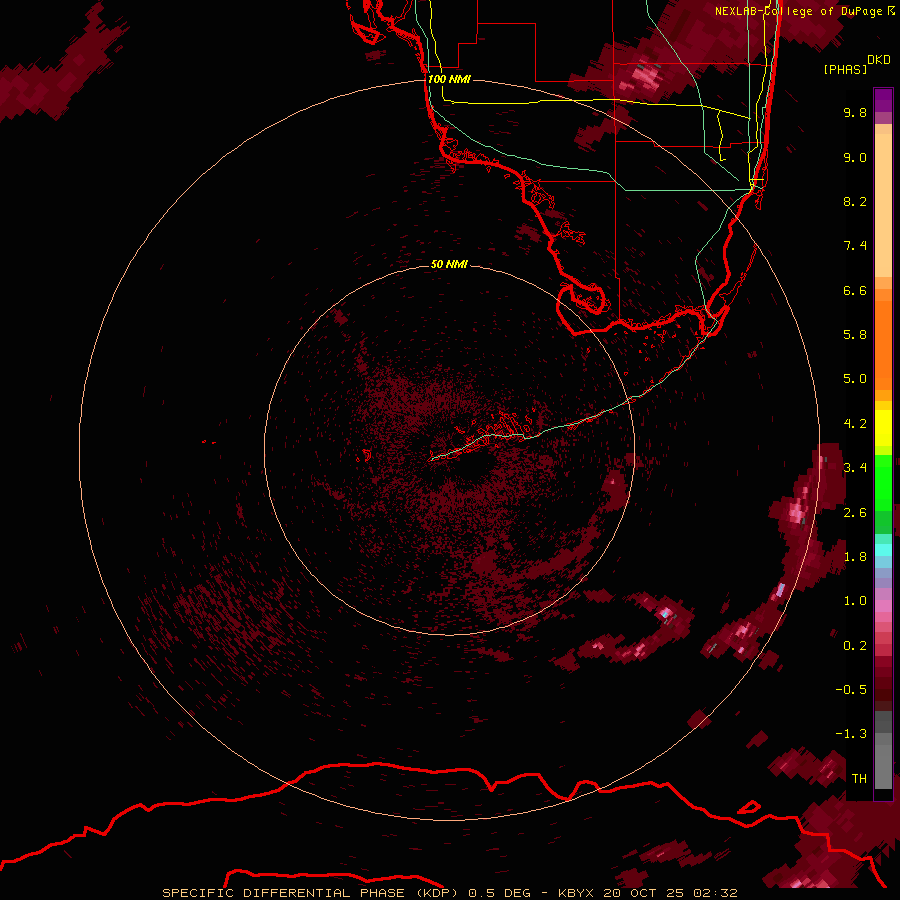Pick the purple swatch atop the color bar
This screenshot has width=900, height=900.
point(883,100)
